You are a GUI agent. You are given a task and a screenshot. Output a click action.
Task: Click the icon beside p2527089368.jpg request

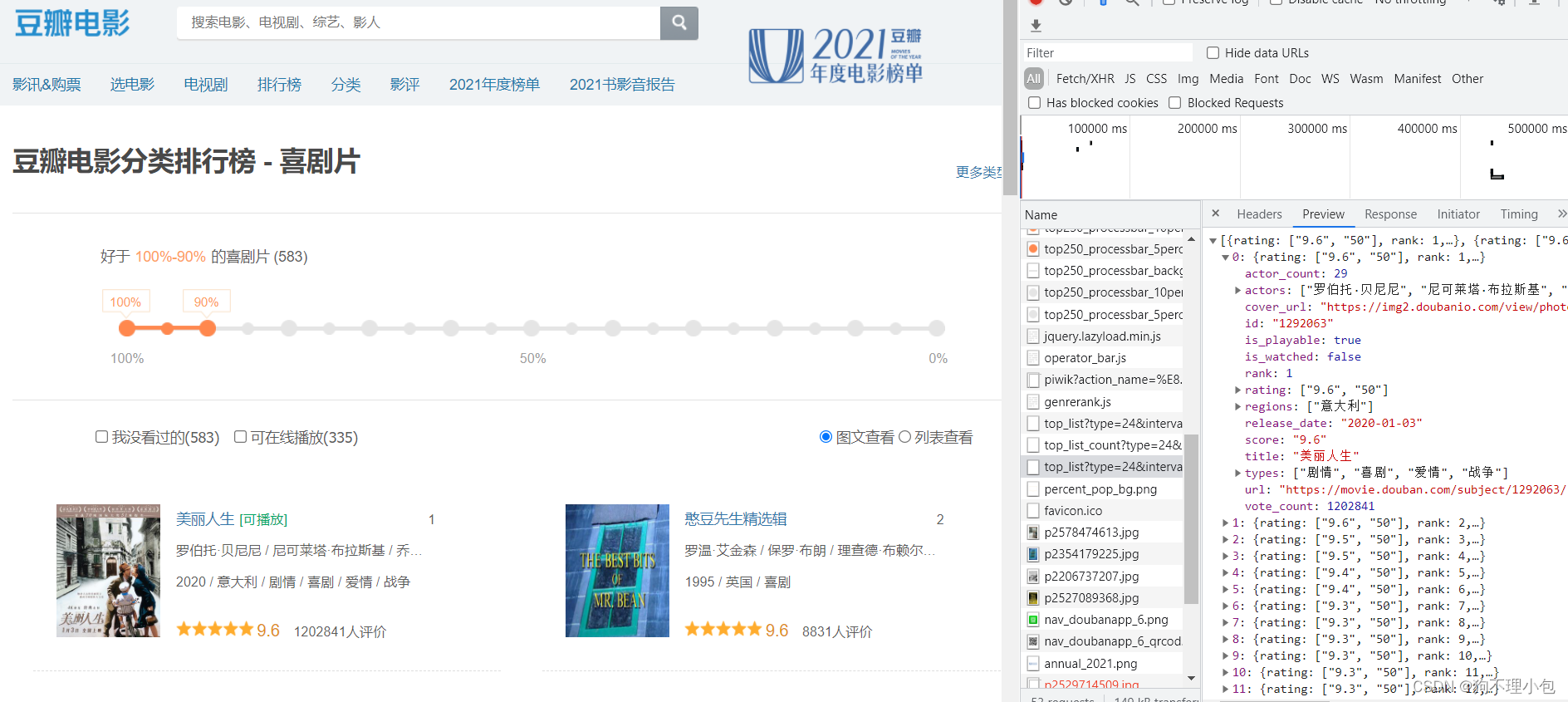pyautogui.click(x=1033, y=598)
